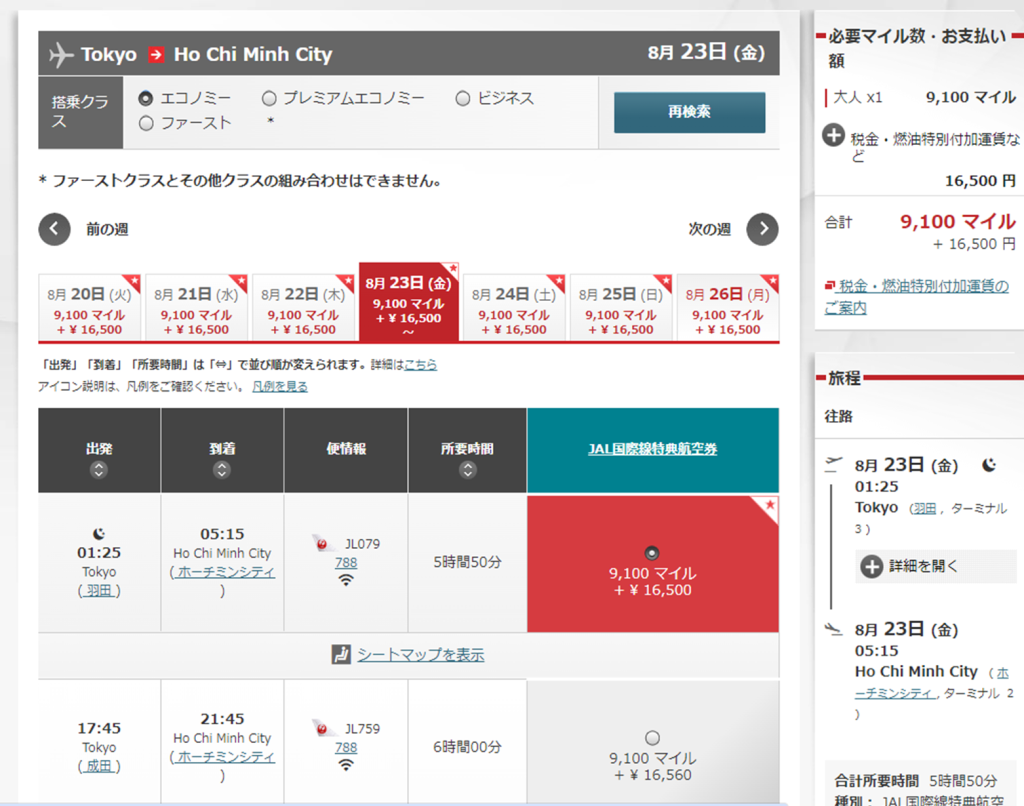Switch to the August 24 (Sat) date tab

click(515, 308)
